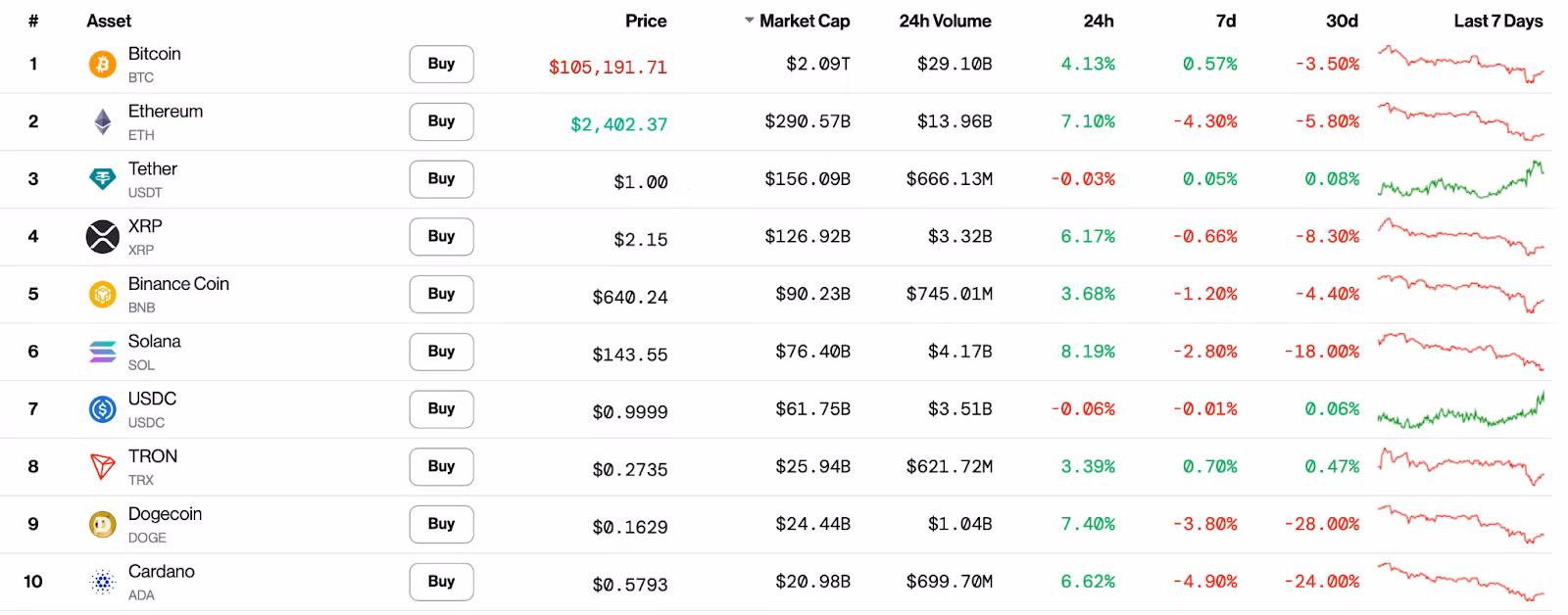Click the Bitcoin orange coin icon
Image resolution: width=1568 pixels, height=615 pixels.
pos(102,65)
